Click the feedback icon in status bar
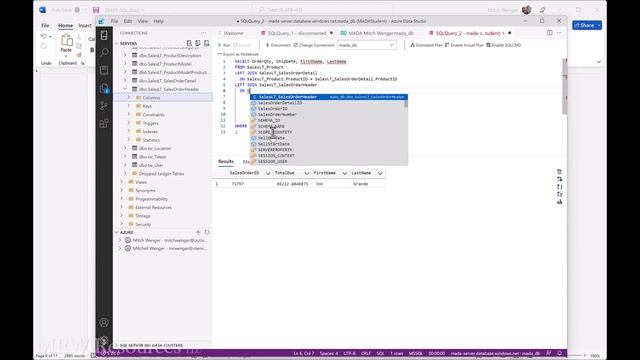640x360 pixels. [x=549, y=353]
